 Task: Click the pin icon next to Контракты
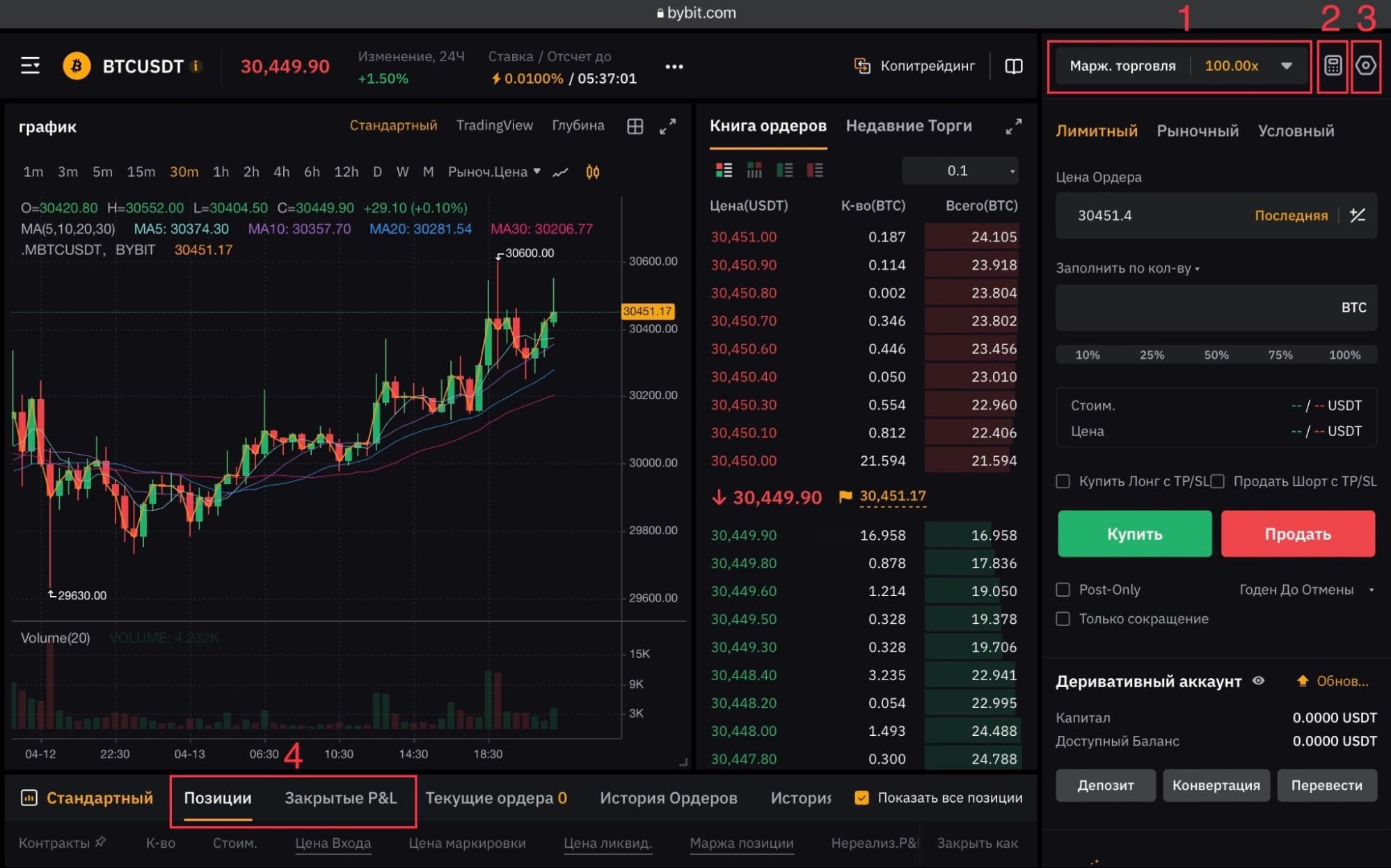[100, 842]
